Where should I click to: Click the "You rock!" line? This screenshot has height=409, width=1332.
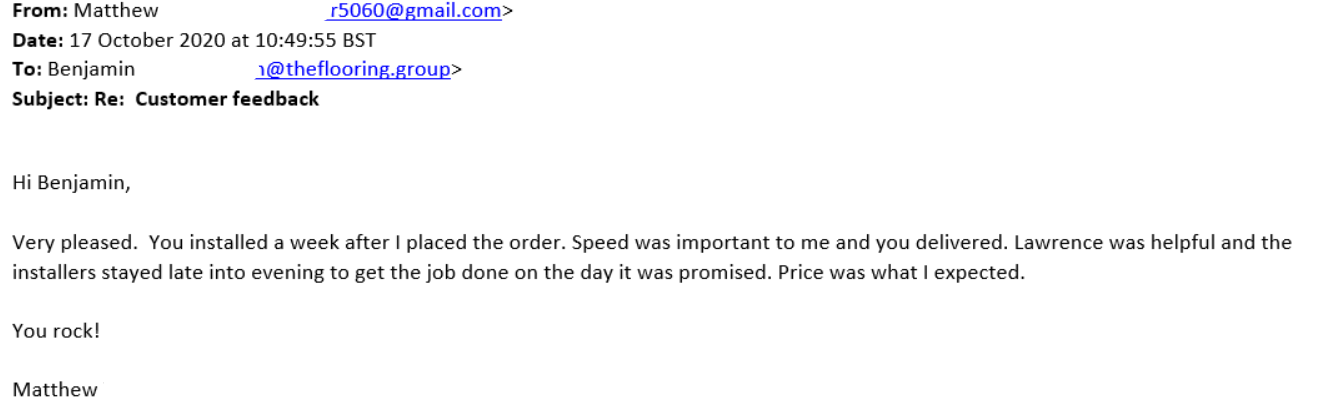(56, 330)
